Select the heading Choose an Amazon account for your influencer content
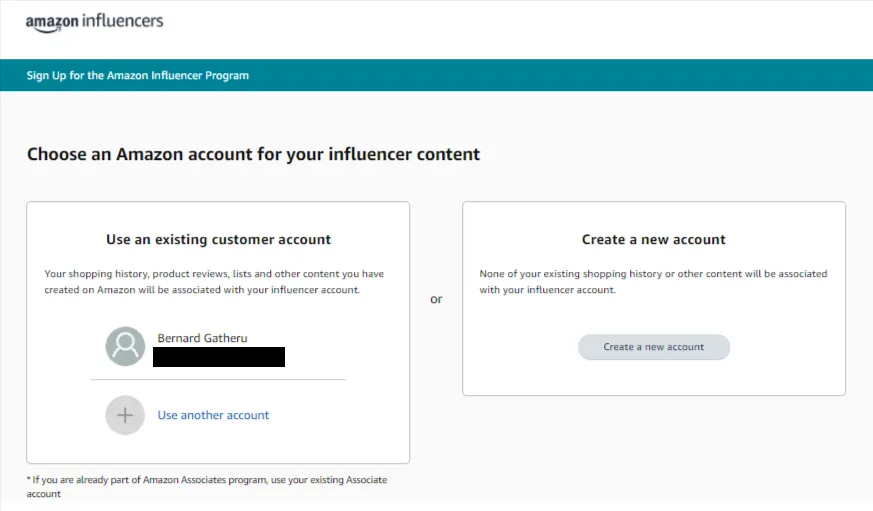Image resolution: width=873 pixels, height=511 pixels. (x=253, y=154)
